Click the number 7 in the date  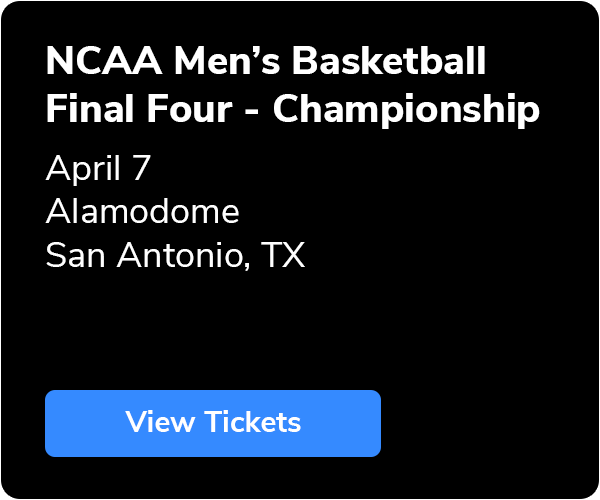coord(141,168)
